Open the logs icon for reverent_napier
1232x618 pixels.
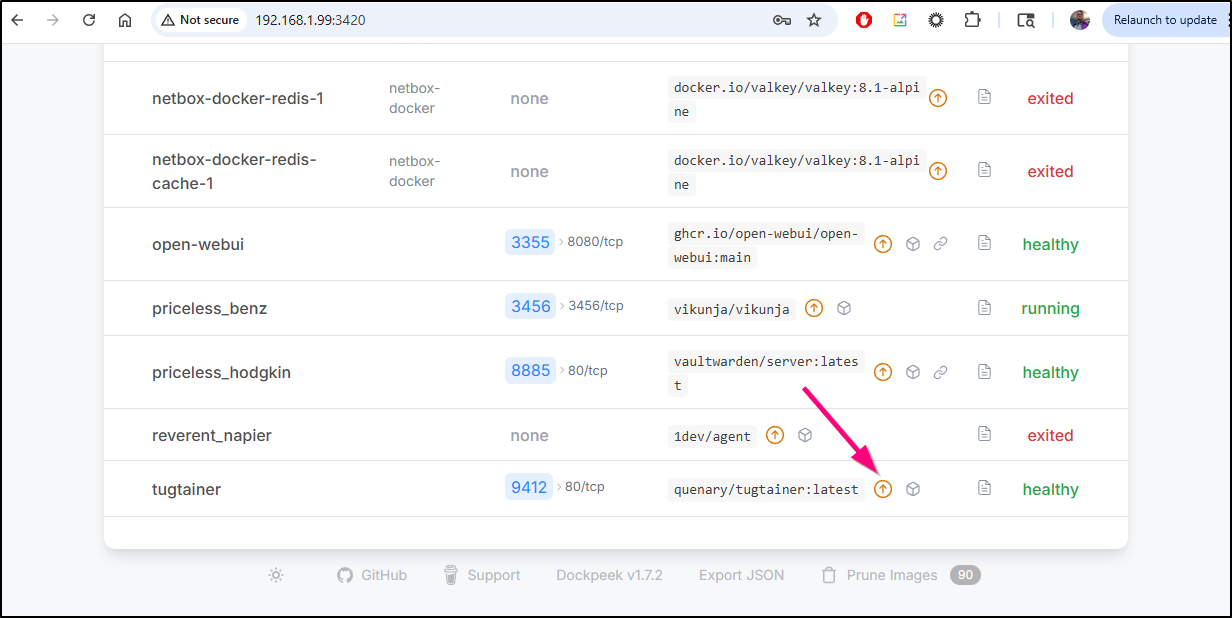[984, 434]
